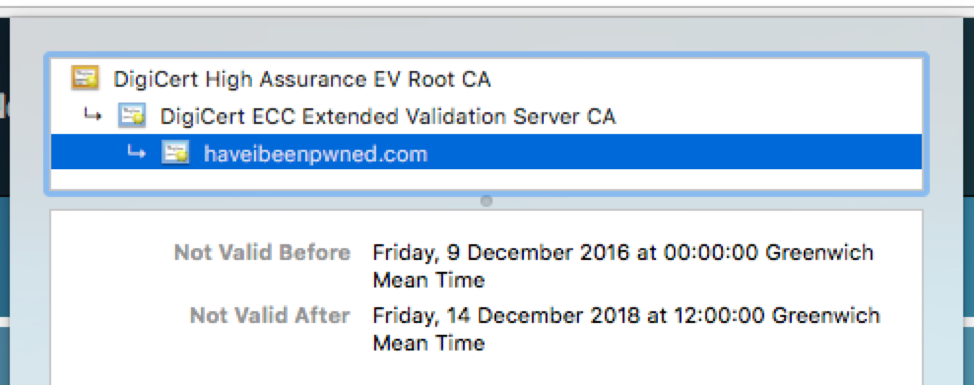Click the Not Valid Before label

pyautogui.click(x=262, y=253)
